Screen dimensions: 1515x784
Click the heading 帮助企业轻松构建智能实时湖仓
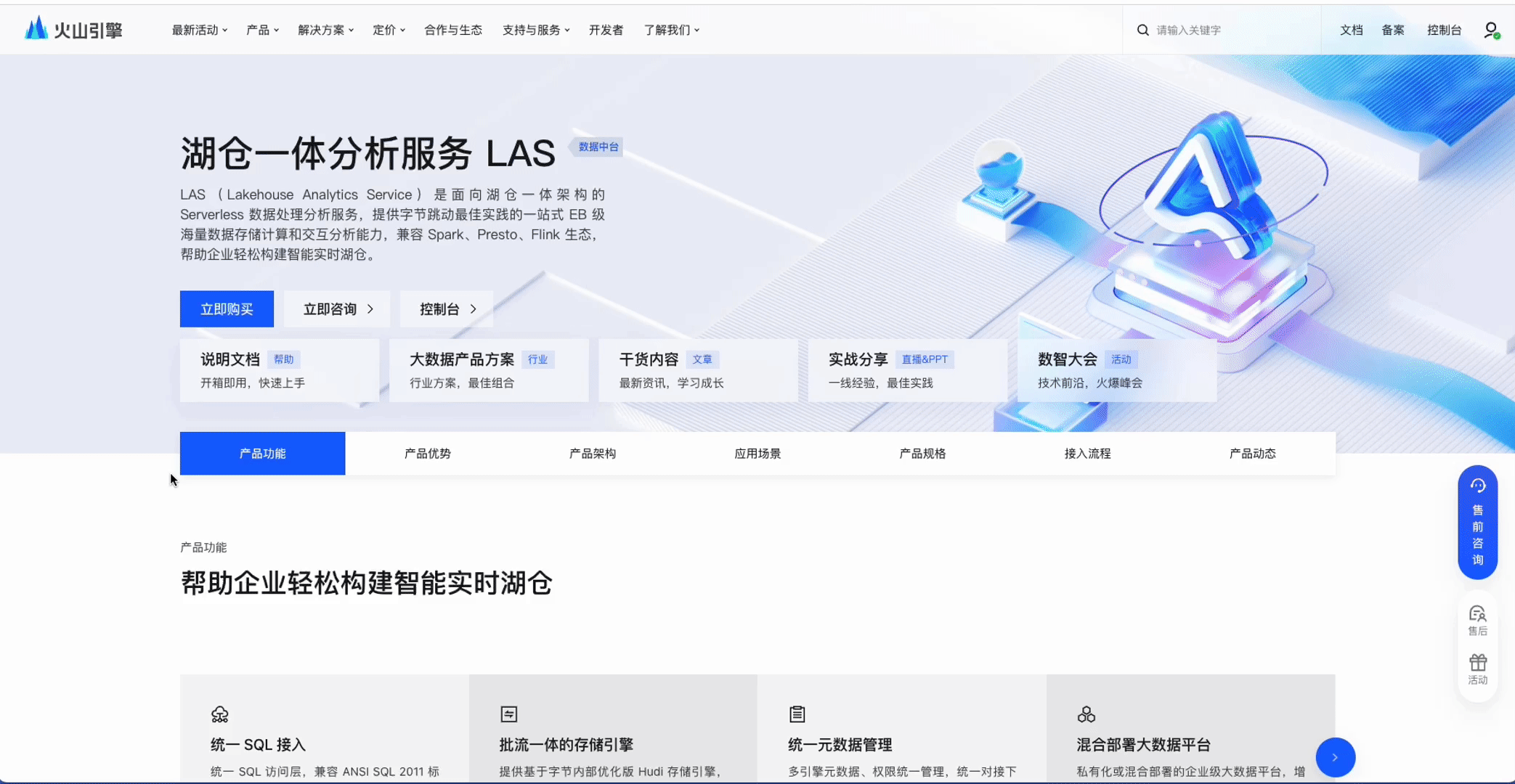pyautogui.click(x=366, y=583)
